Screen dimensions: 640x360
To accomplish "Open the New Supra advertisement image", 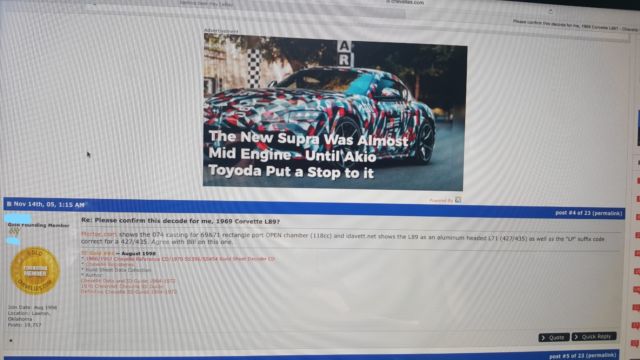I will 334,111.
